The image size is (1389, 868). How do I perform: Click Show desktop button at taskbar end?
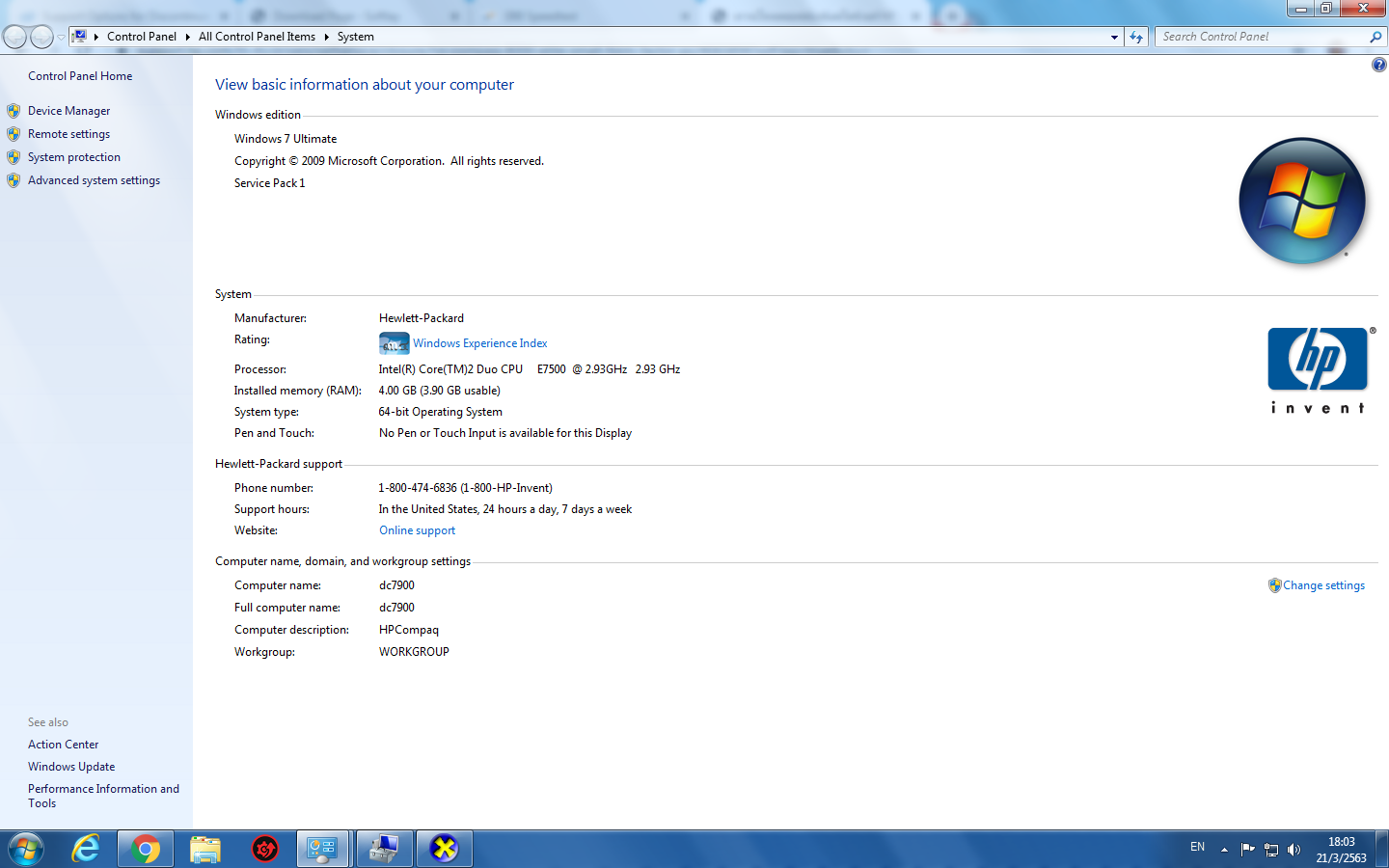click(x=1382, y=849)
